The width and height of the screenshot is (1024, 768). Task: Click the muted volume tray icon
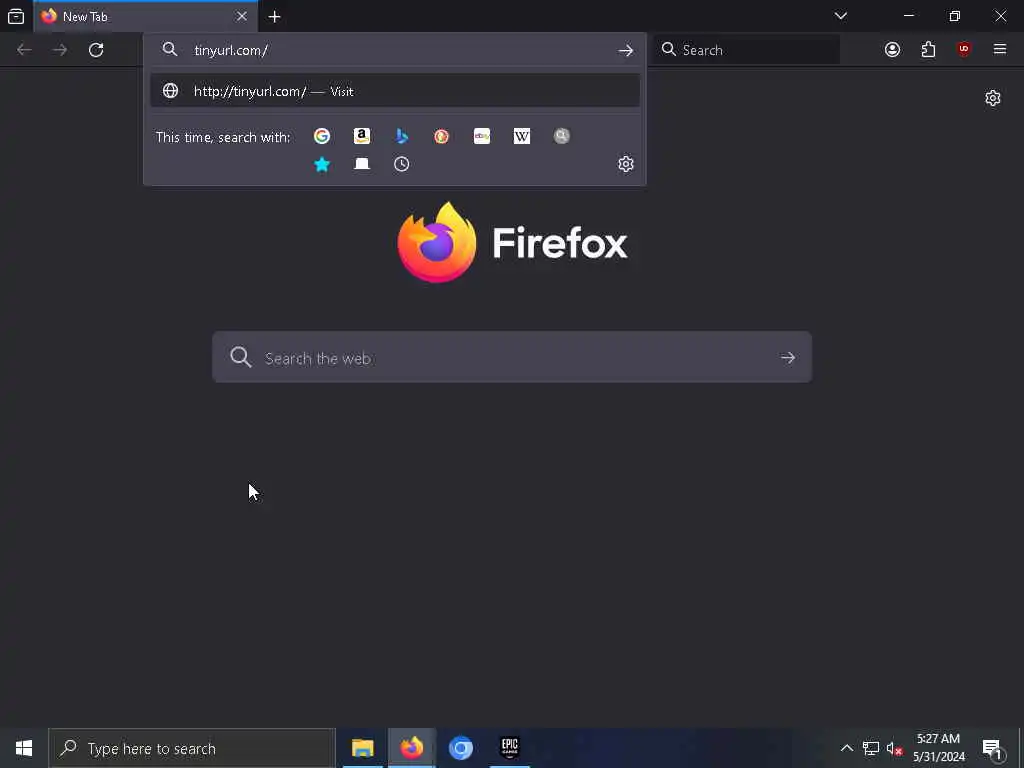(x=894, y=748)
